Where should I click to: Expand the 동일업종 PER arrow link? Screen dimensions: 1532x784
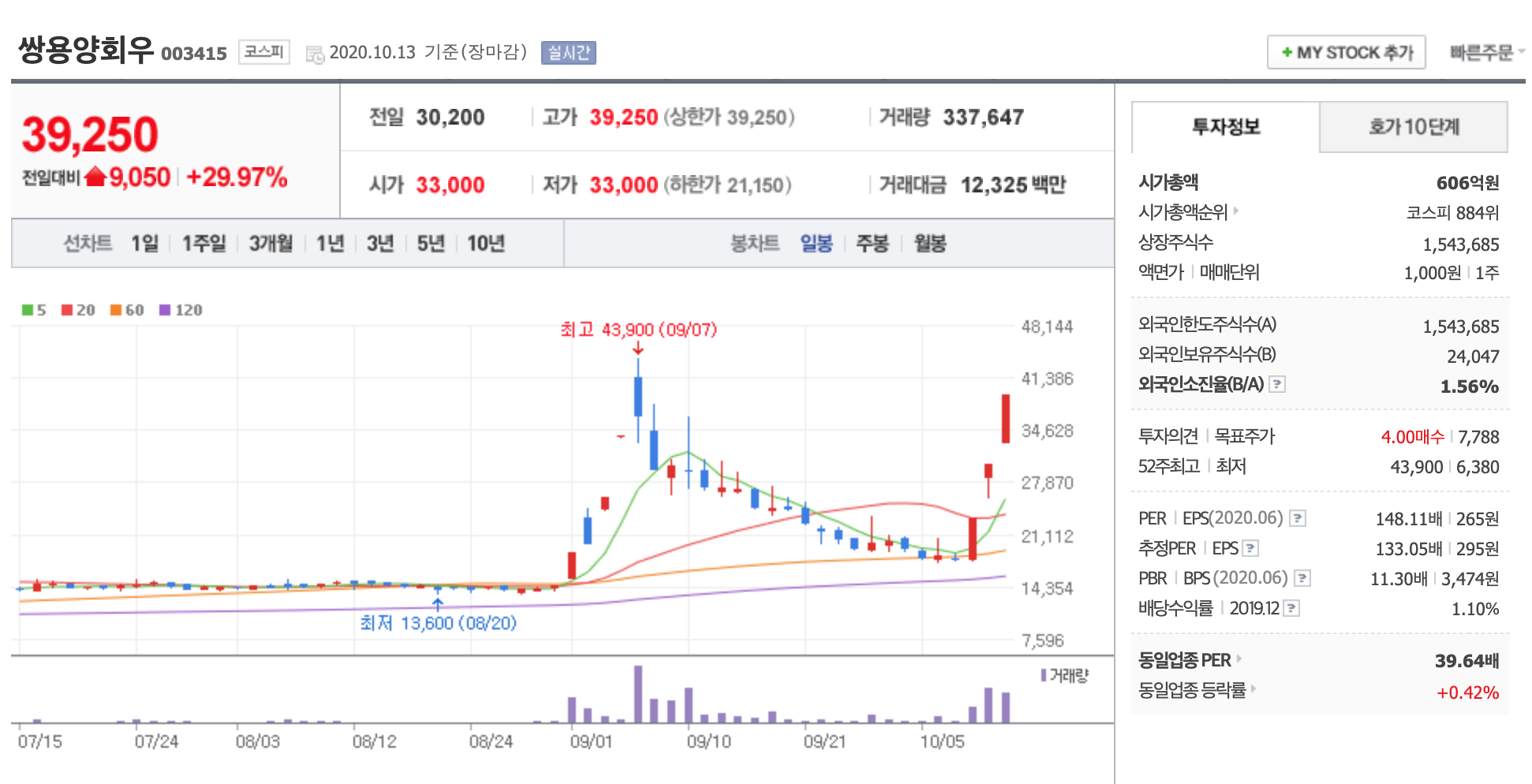[1239, 659]
